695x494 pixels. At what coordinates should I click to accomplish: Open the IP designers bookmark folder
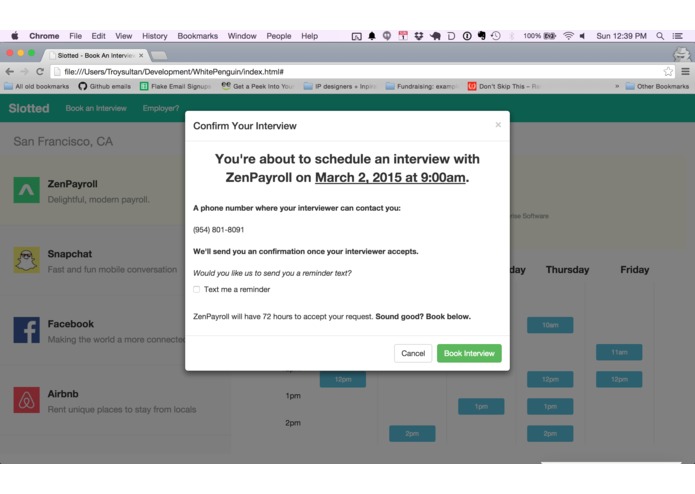point(340,86)
